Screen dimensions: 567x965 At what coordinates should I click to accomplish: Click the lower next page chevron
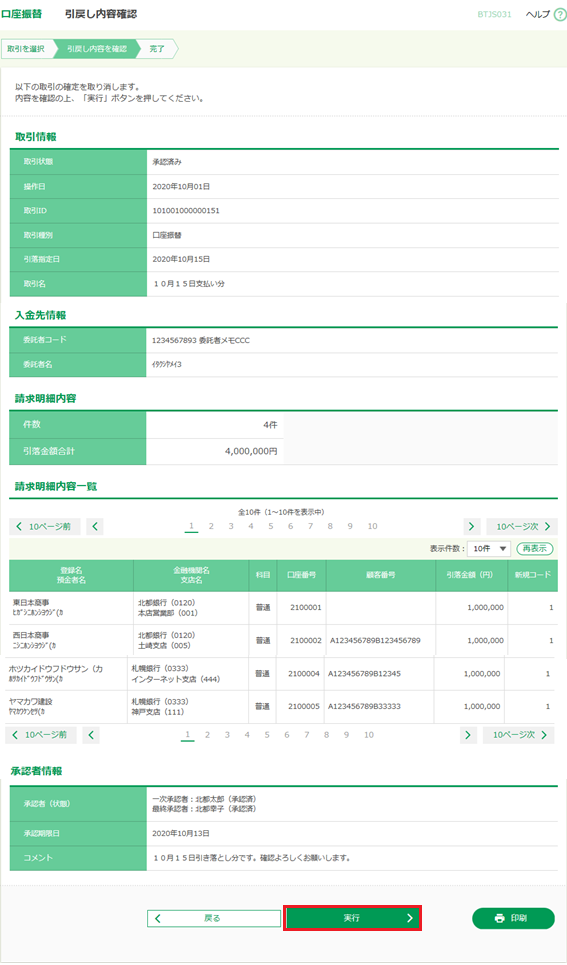click(468, 735)
